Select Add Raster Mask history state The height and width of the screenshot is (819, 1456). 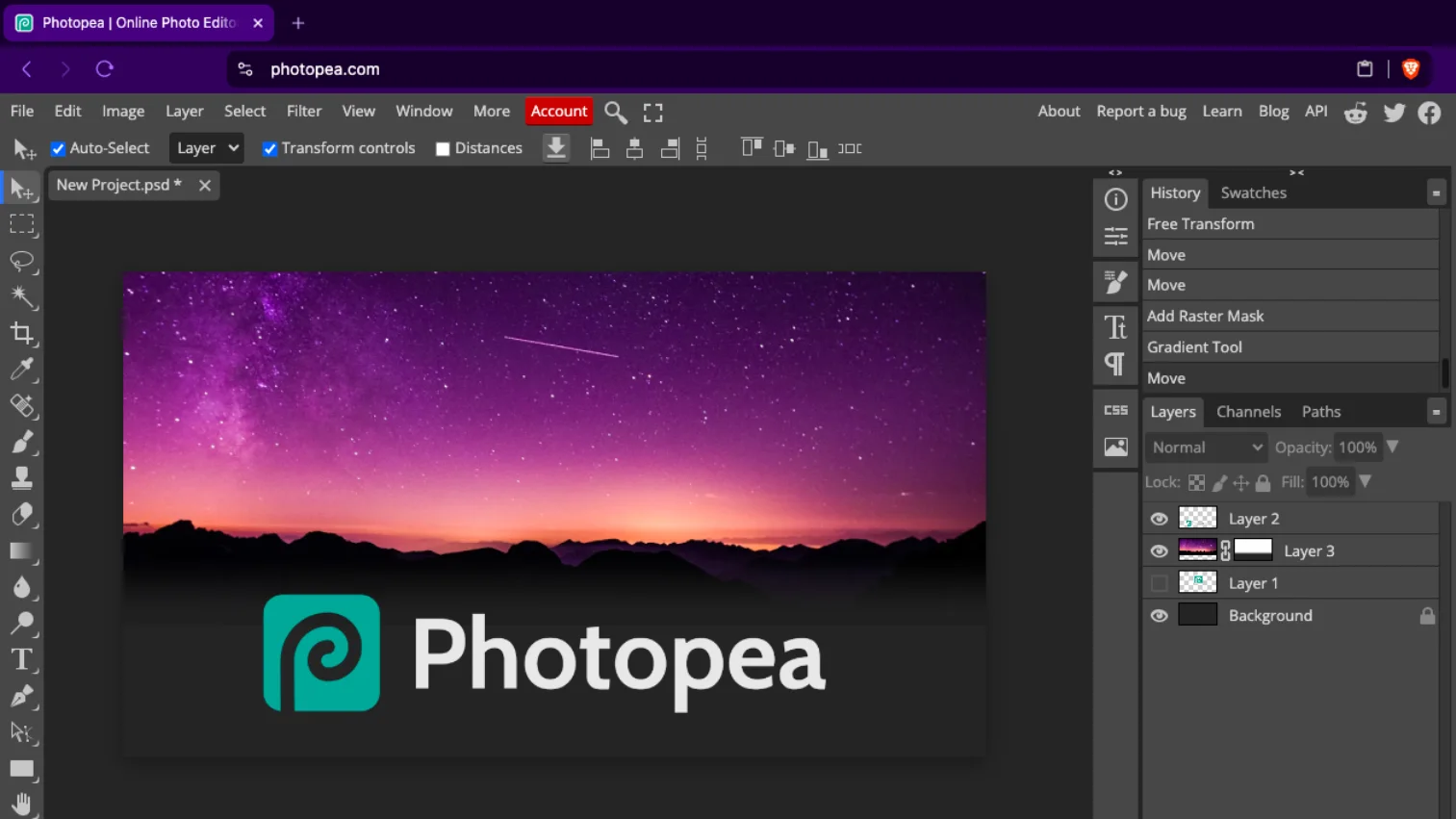point(1290,316)
